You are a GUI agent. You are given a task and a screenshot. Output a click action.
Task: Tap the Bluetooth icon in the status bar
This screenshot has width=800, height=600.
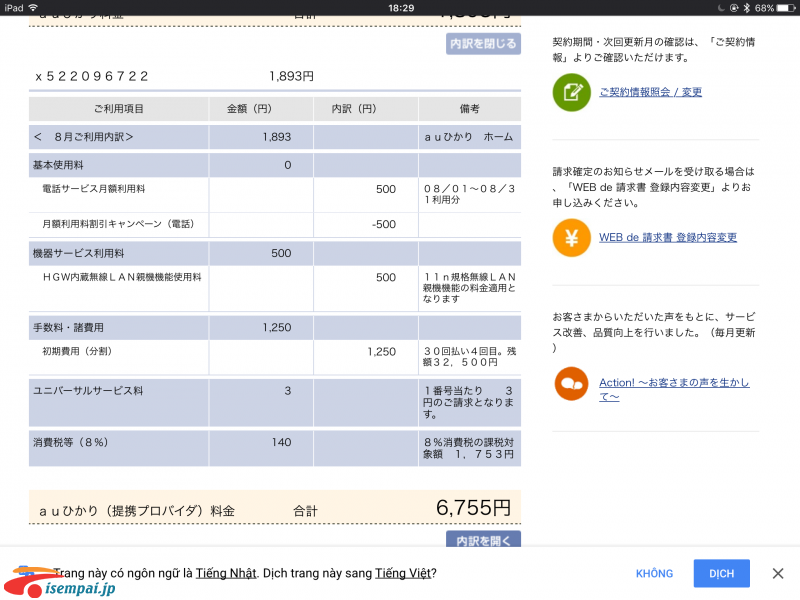coord(746,8)
